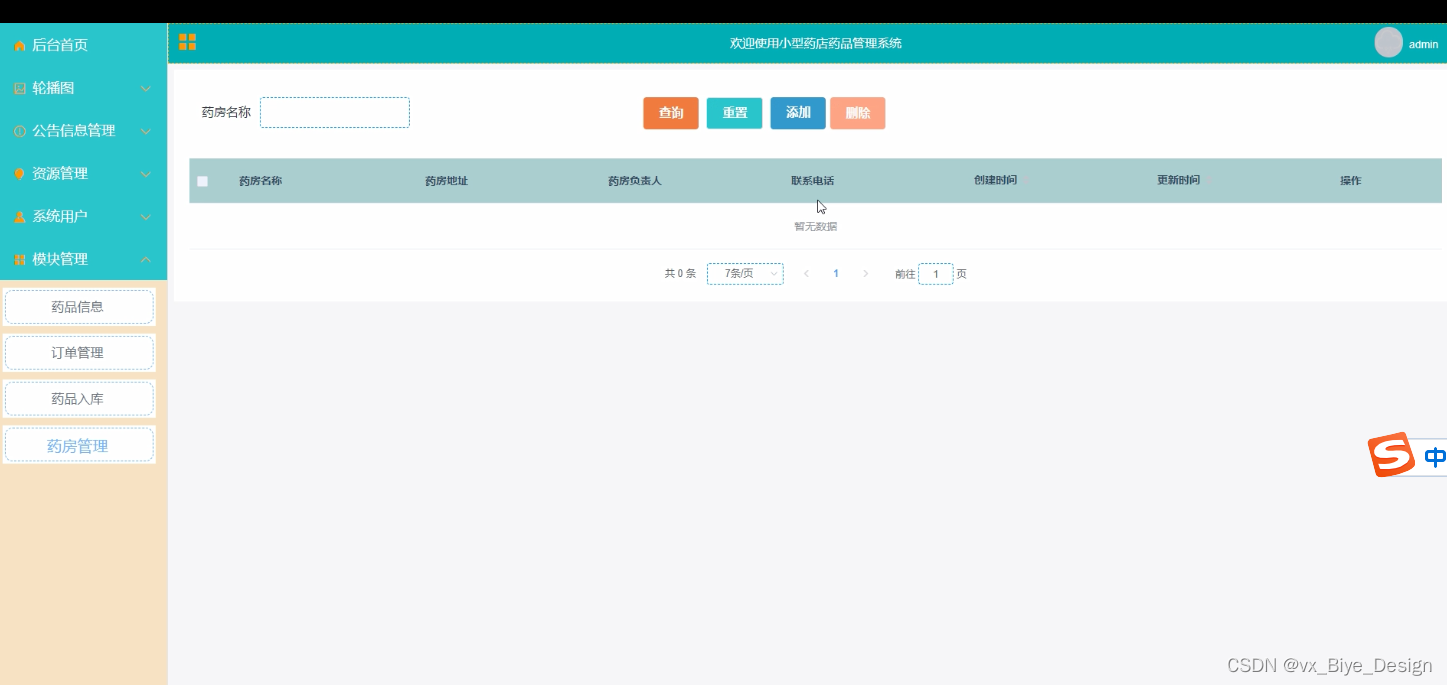Go to previous page arrow
The height and width of the screenshot is (685, 1447).
806,274
